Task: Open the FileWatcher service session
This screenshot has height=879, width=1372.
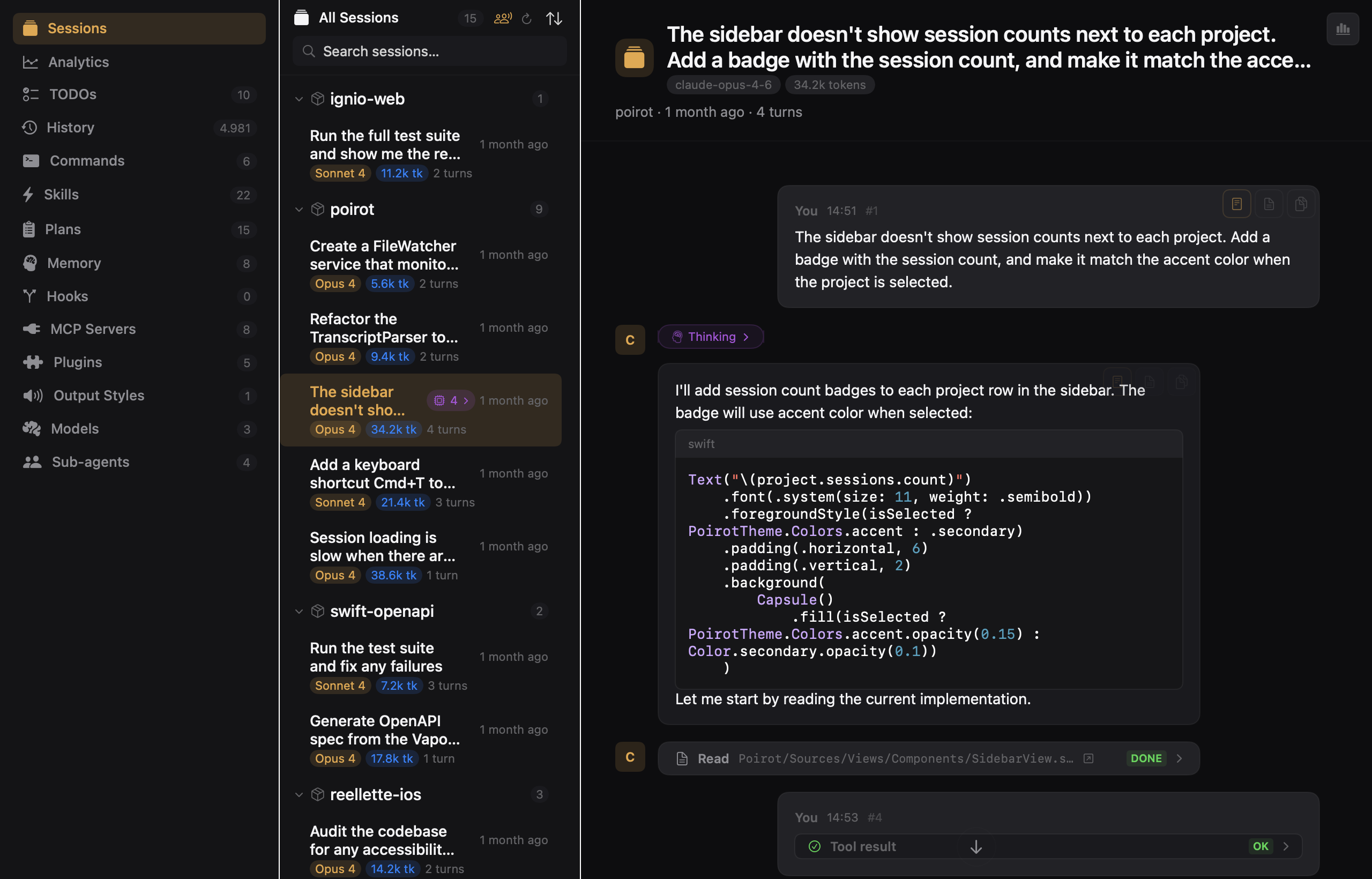Action: (x=384, y=255)
